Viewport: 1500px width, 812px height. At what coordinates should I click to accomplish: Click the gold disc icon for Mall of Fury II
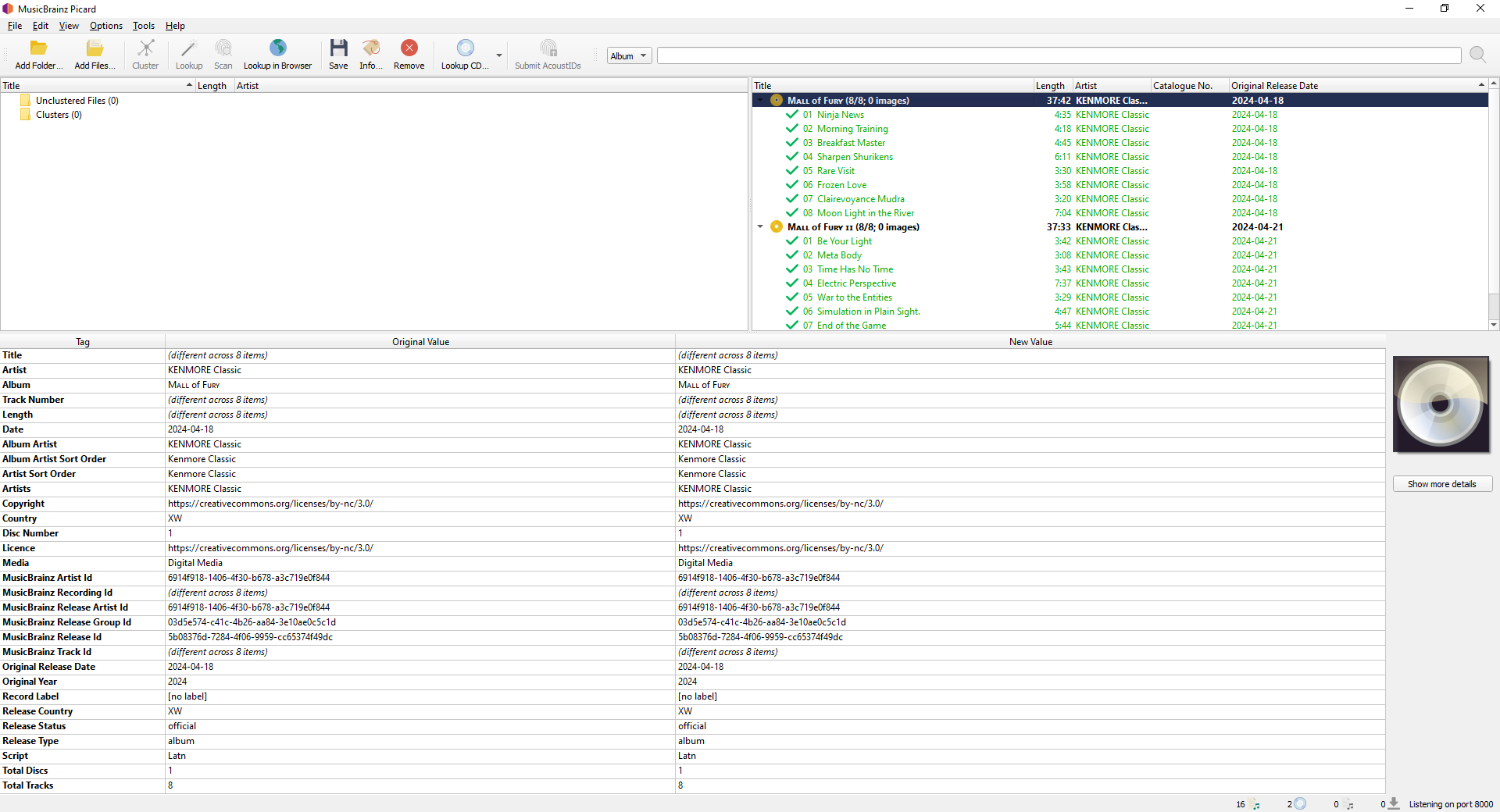click(x=776, y=227)
